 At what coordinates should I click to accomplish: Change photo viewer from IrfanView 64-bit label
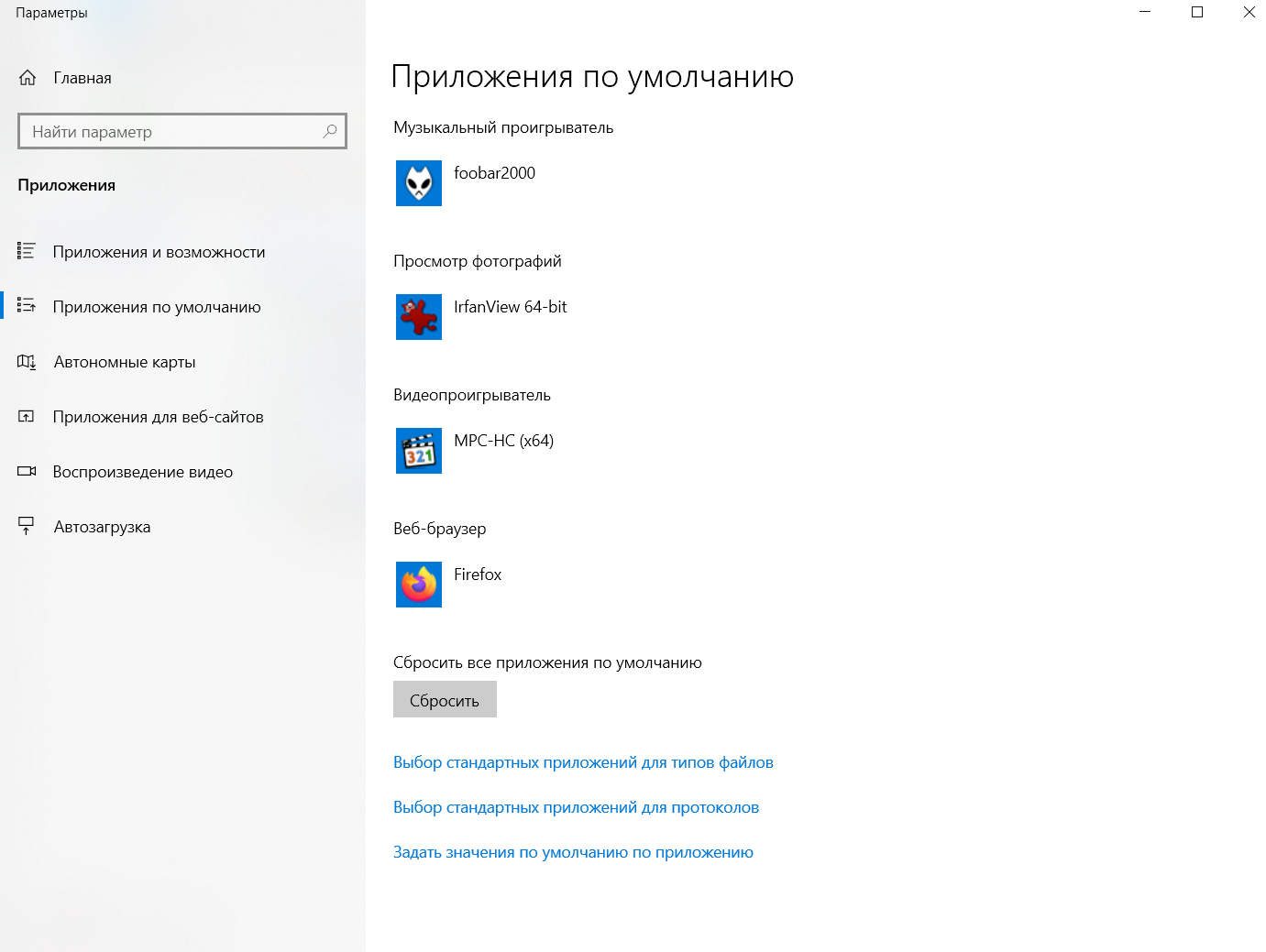pyautogui.click(x=510, y=307)
